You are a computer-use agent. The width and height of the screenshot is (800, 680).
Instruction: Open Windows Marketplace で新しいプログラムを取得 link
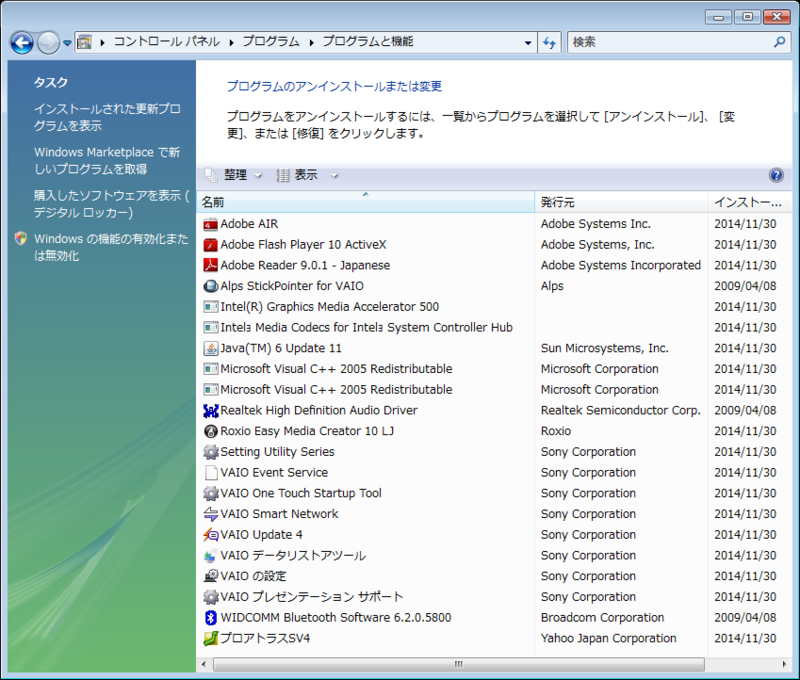pos(107,161)
